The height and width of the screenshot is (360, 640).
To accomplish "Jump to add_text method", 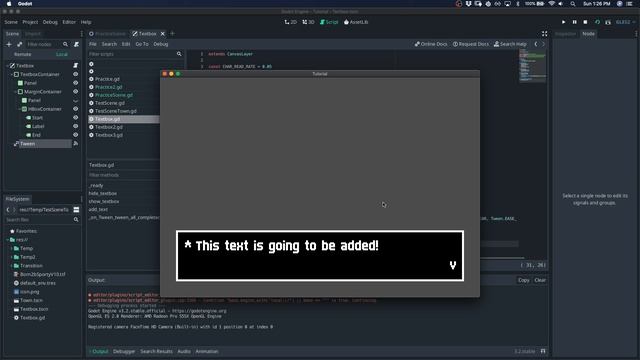I will pos(98,209).
